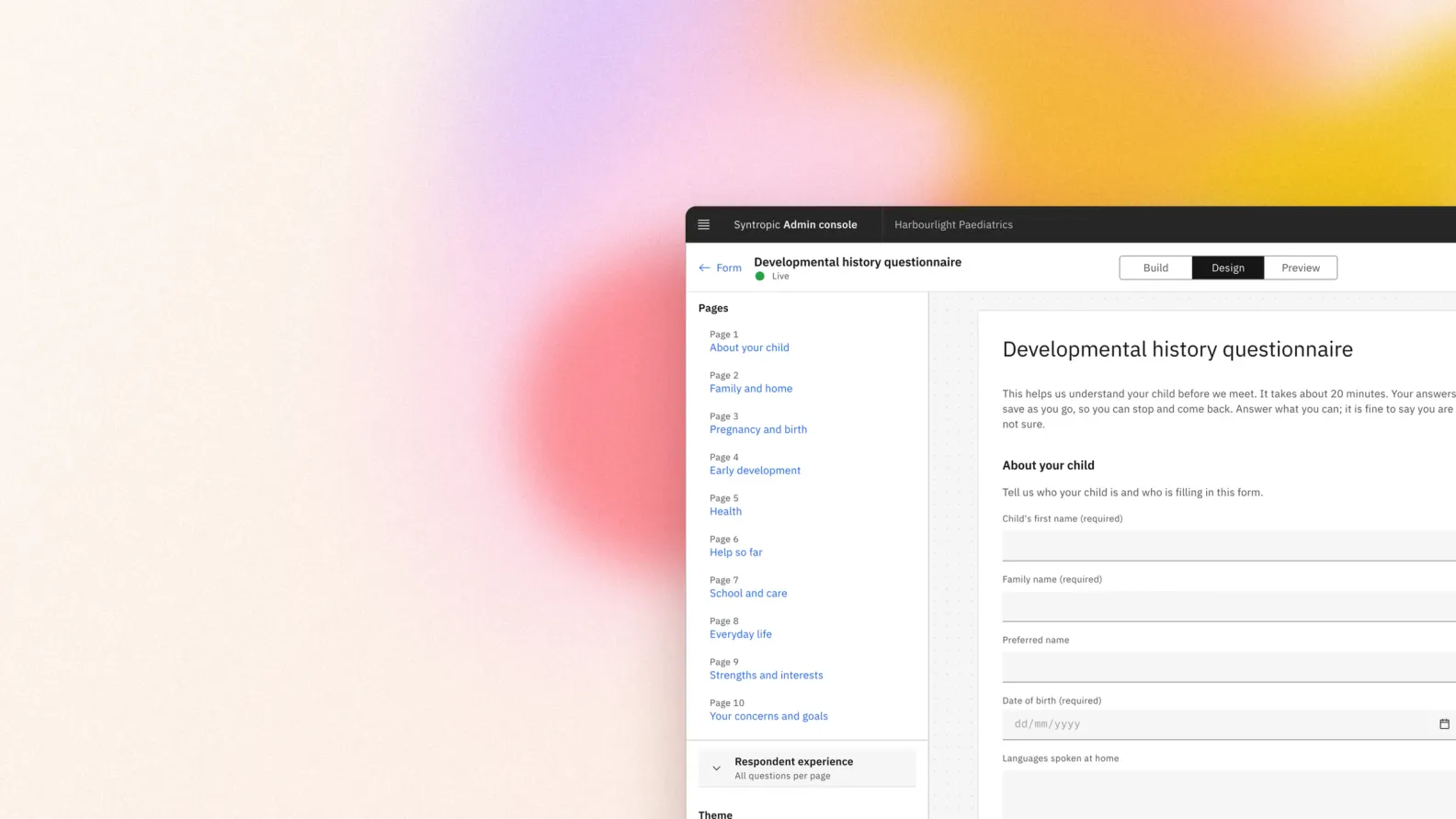Open the Preview tab
1456x819 pixels.
[1301, 268]
